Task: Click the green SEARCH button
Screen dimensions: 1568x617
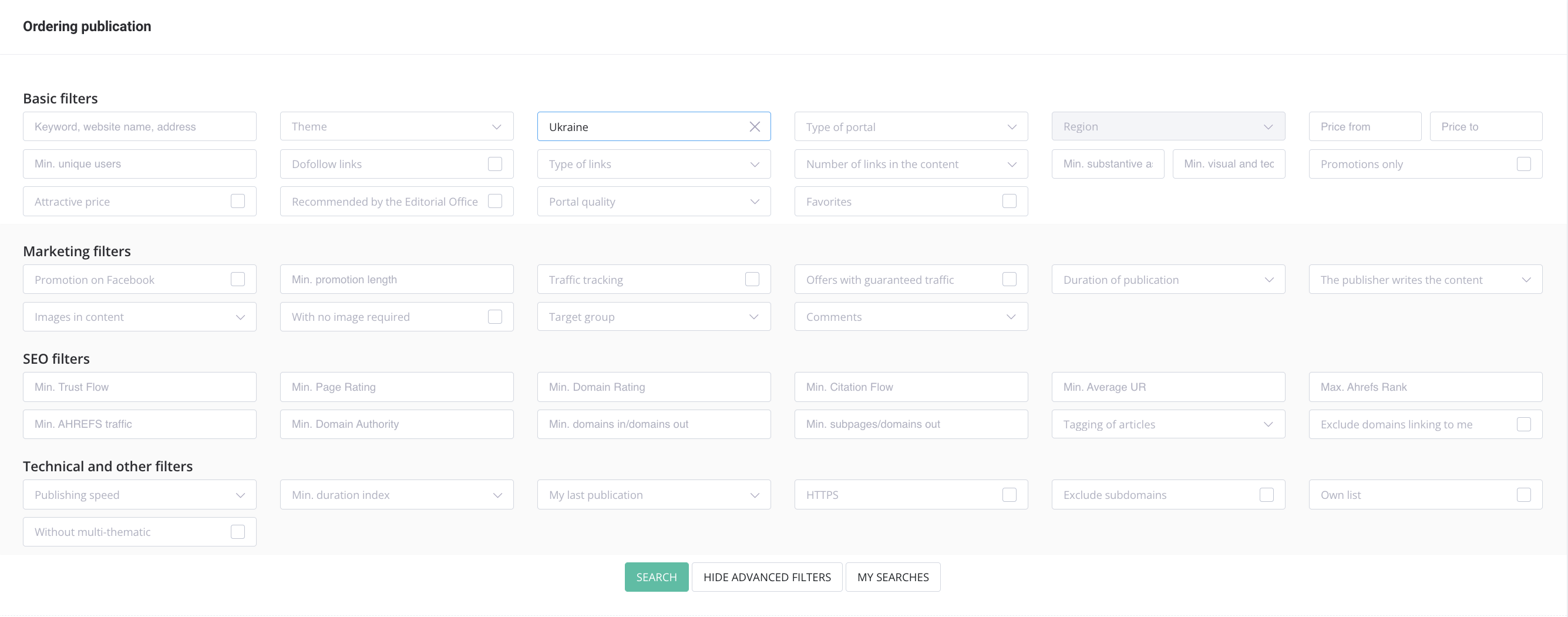Action: (x=656, y=577)
